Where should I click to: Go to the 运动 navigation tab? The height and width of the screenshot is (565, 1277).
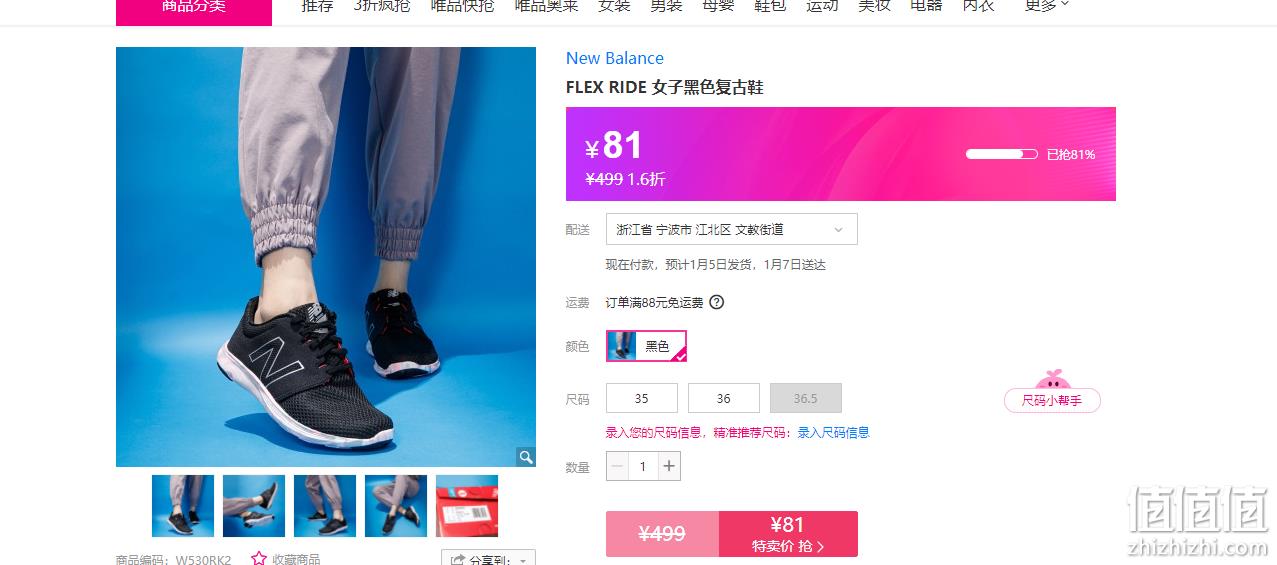822,6
